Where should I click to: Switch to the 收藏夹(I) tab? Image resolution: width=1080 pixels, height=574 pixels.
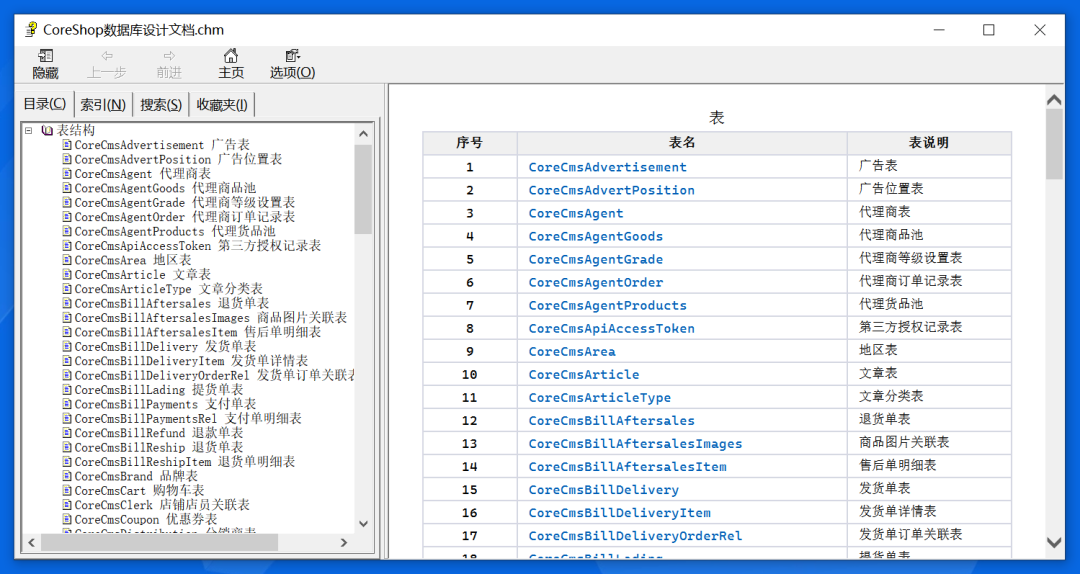pos(222,105)
